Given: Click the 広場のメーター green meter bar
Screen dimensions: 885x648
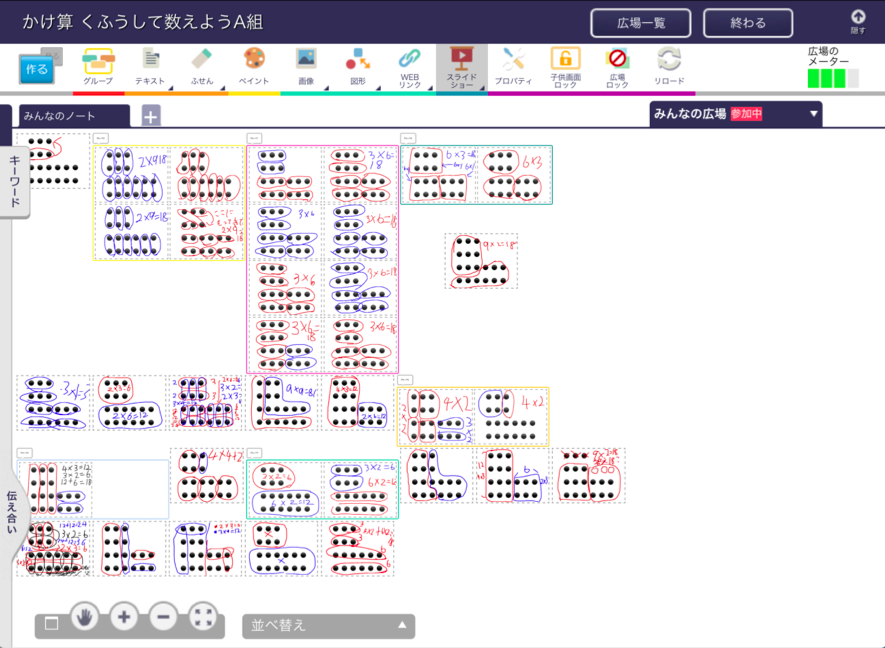Looking at the screenshot, I should click(832, 79).
